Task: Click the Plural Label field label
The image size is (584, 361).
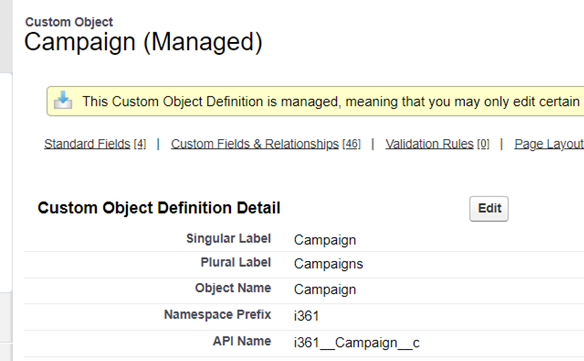Action: pyautogui.click(x=235, y=262)
